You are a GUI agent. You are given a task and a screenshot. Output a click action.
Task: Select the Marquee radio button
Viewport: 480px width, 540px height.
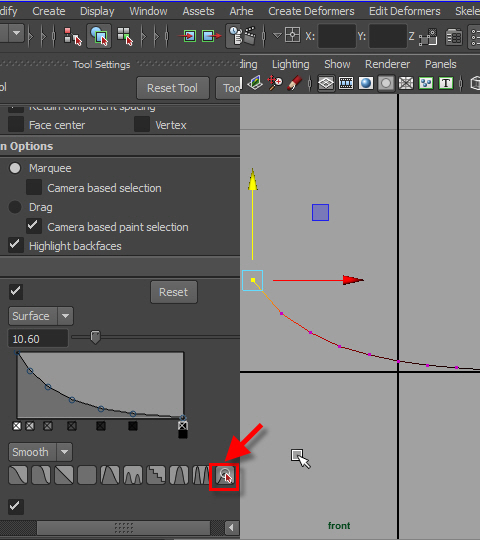point(15,168)
